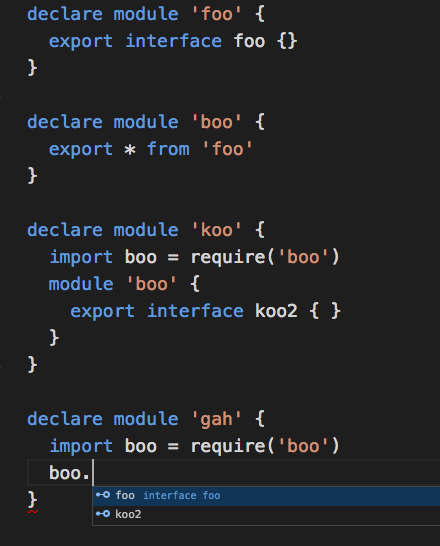The height and width of the screenshot is (546, 440).
Task: Click the 'gah' module name string
Action: (x=217, y=419)
